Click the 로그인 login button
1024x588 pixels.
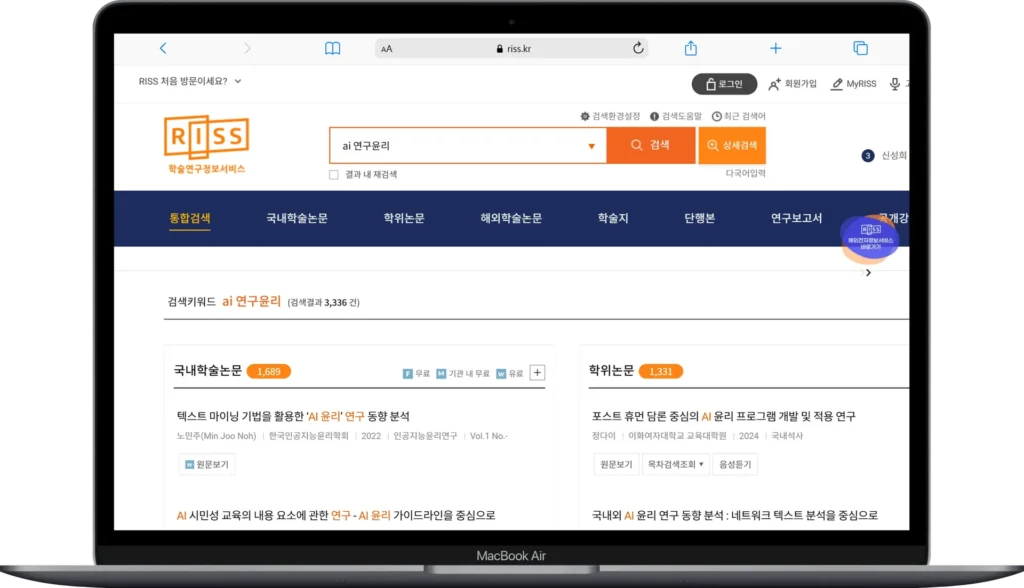[x=724, y=84]
